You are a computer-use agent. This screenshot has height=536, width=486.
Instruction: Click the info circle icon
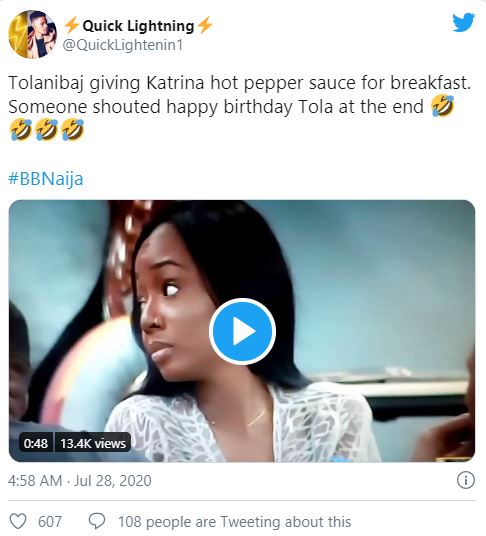click(466, 480)
